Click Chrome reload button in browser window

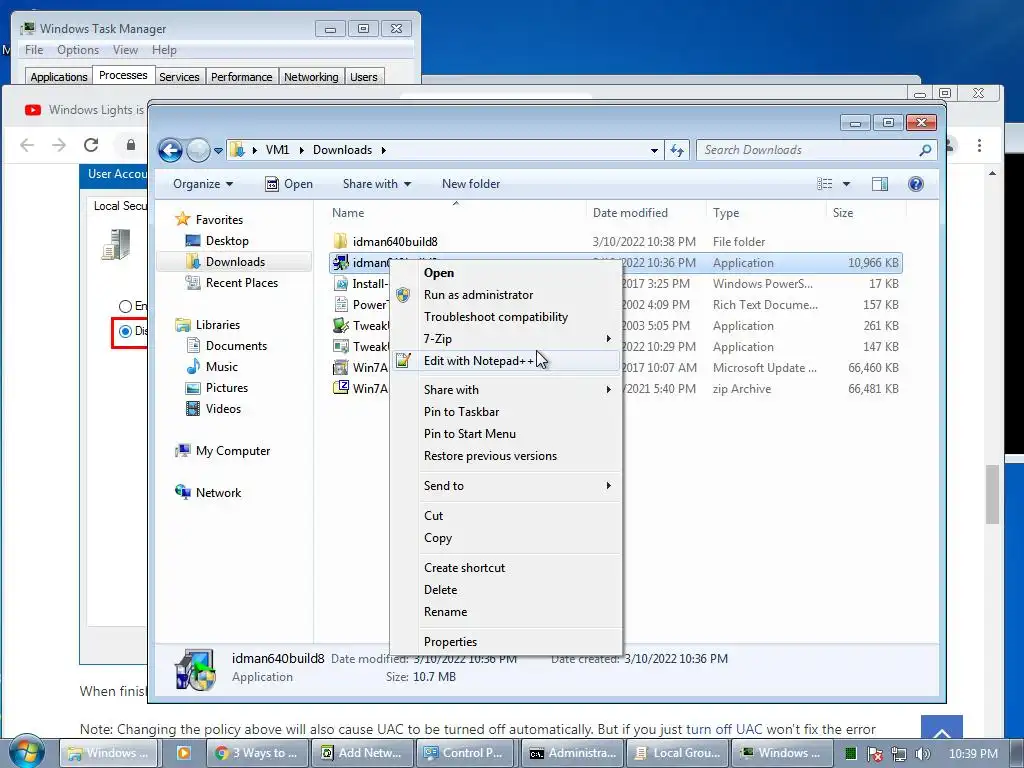(x=91, y=145)
